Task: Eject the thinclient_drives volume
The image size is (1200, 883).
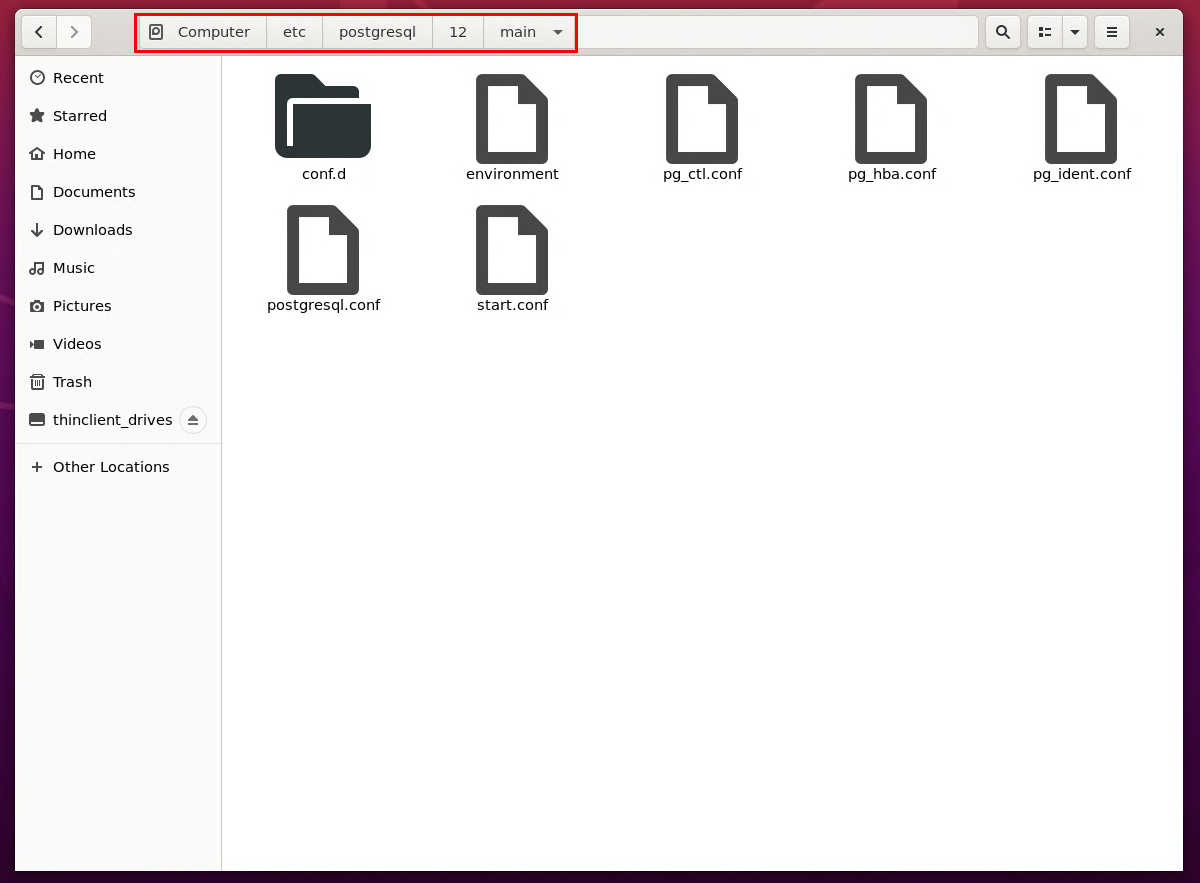Action: 193,420
